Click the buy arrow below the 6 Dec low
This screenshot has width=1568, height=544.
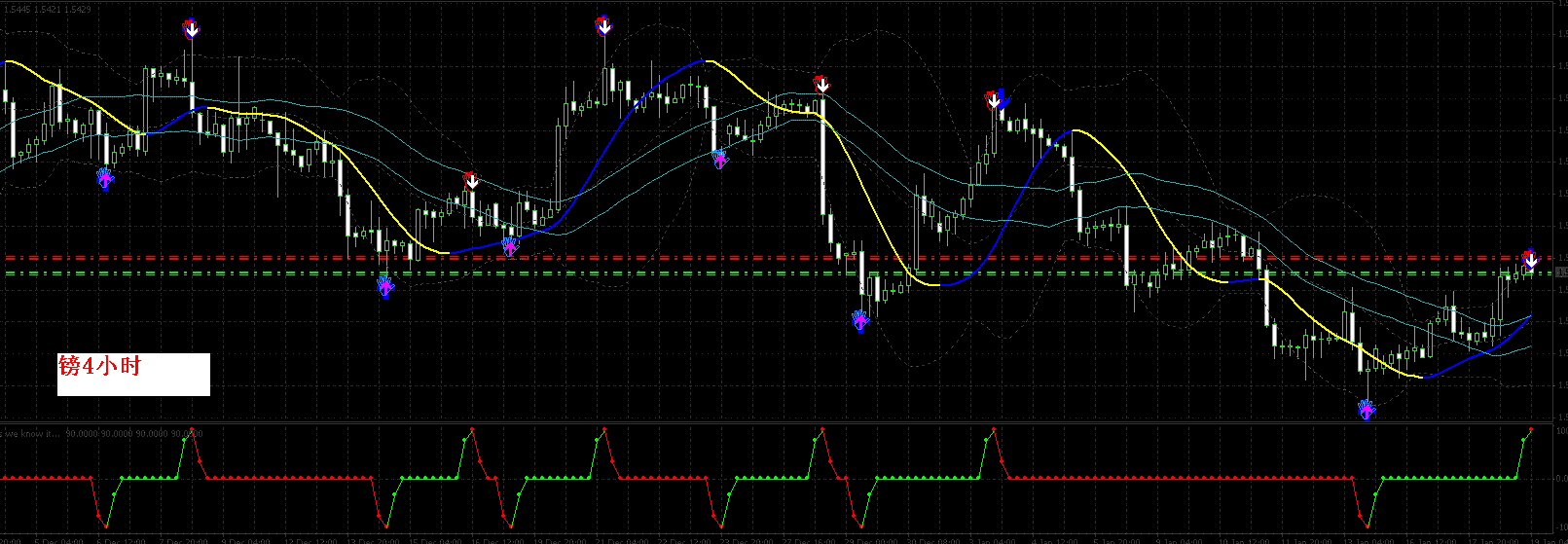click(105, 178)
